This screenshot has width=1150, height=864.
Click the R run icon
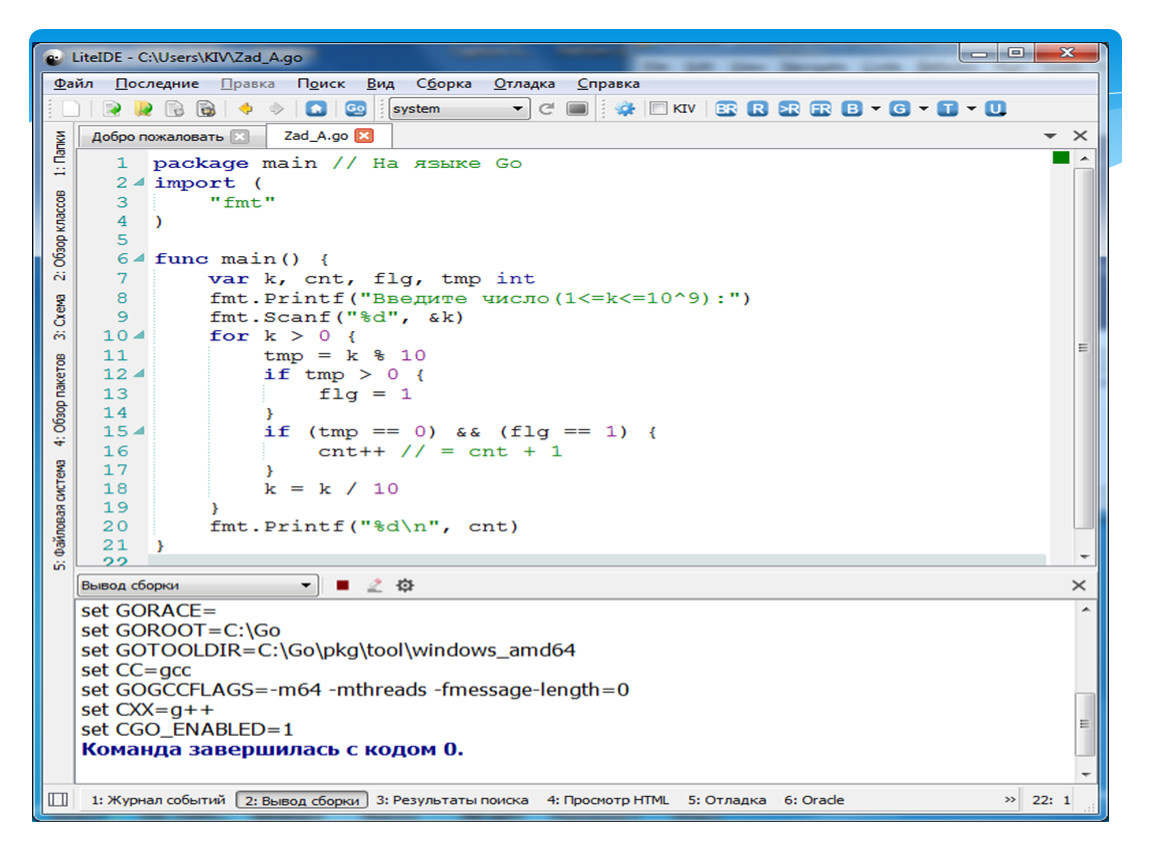click(x=758, y=109)
